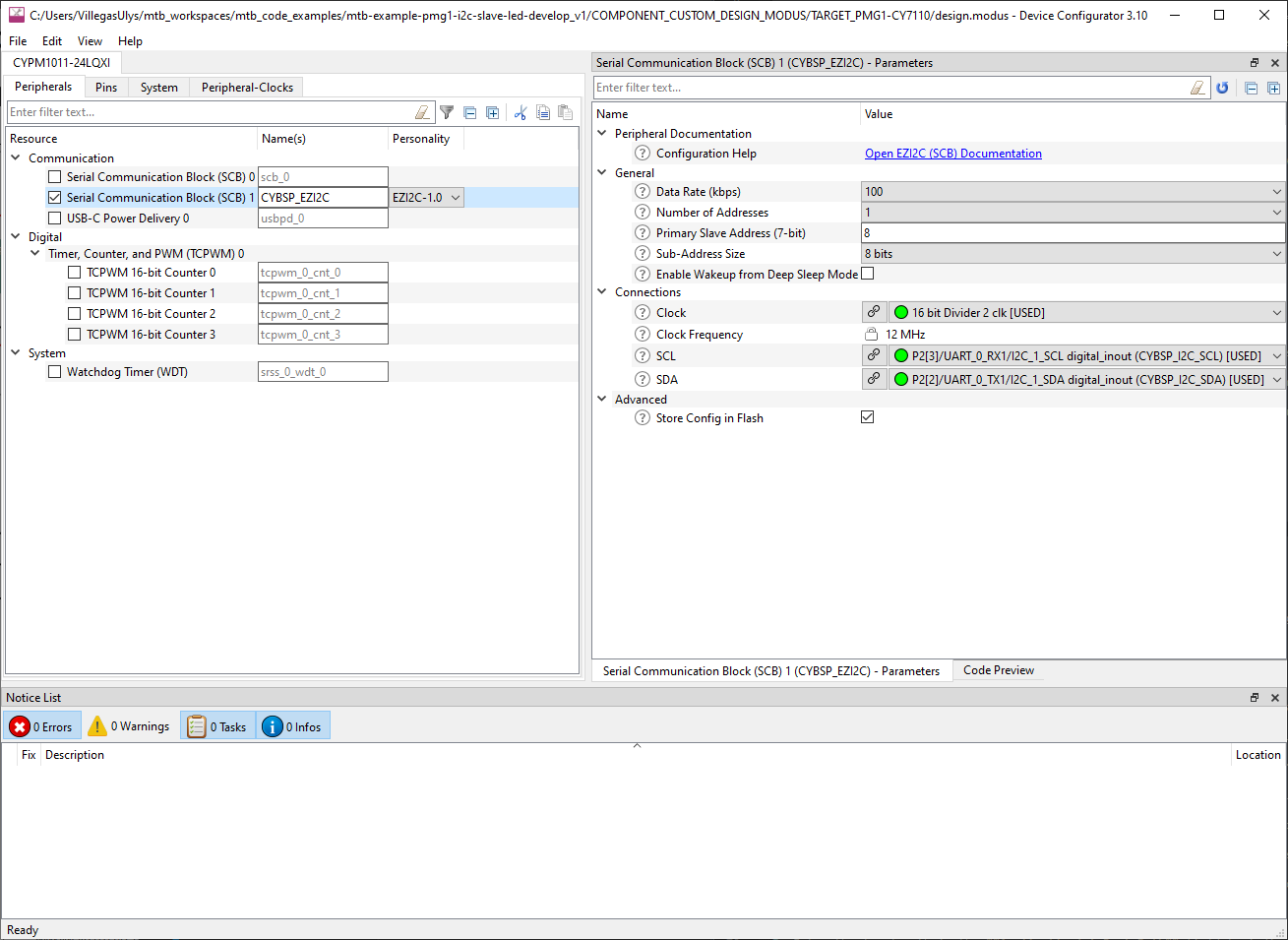
Task: Enable Watchdog Timer (WDT)
Action: pyautogui.click(x=55, y=372)
